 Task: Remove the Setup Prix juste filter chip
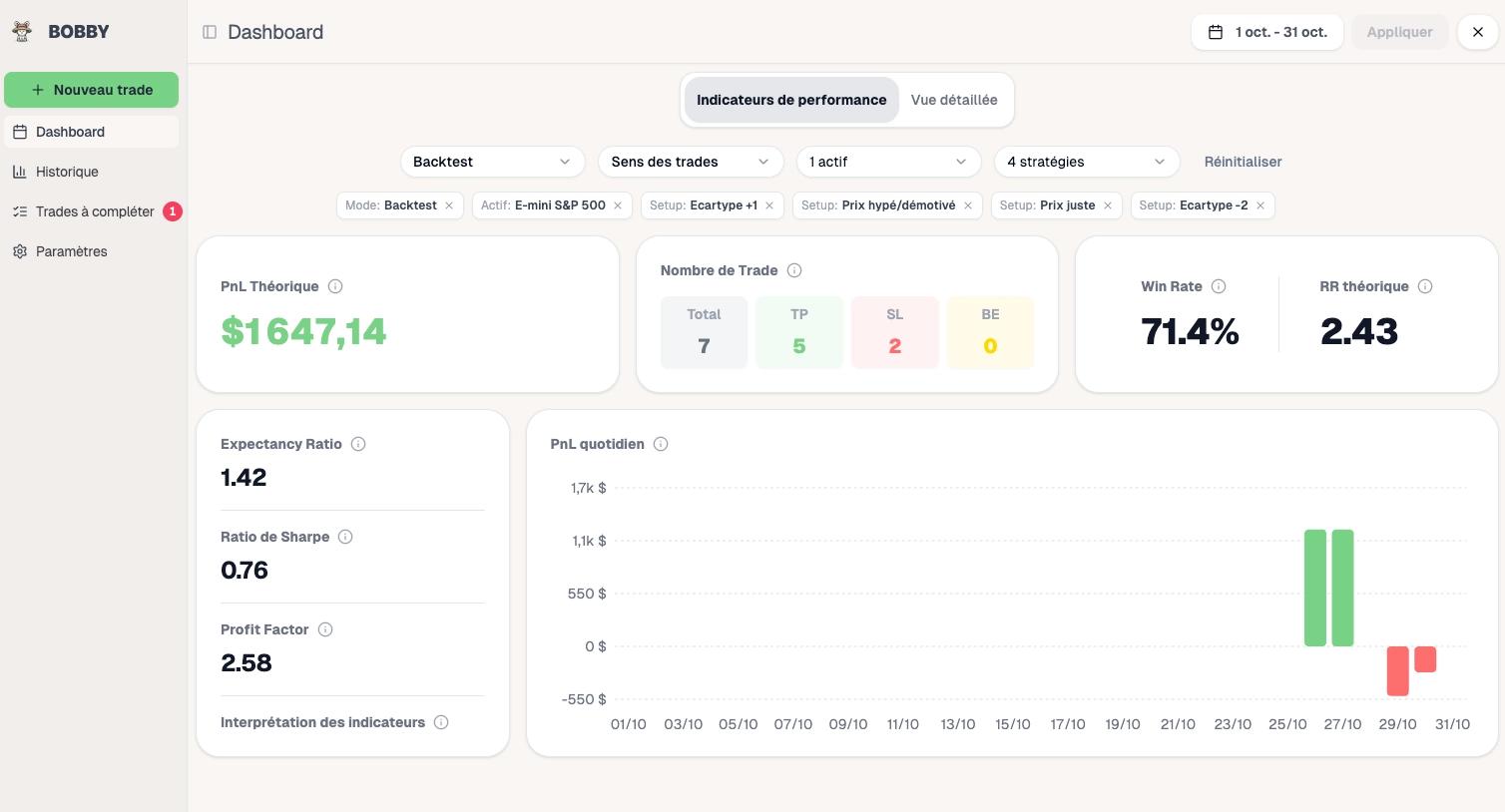pyautogui.click(x=1108, y=205)
